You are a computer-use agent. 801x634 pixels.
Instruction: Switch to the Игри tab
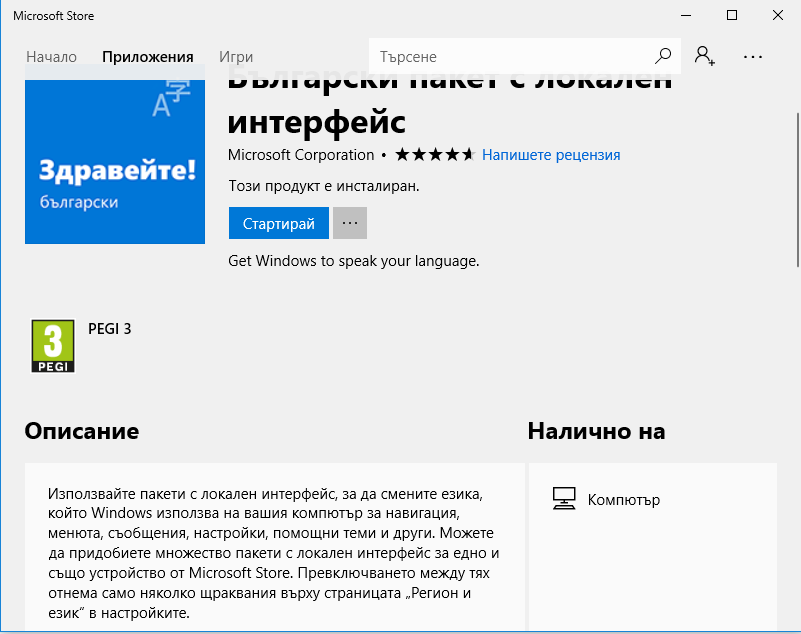pyautogui.click(x=236, y=57)
